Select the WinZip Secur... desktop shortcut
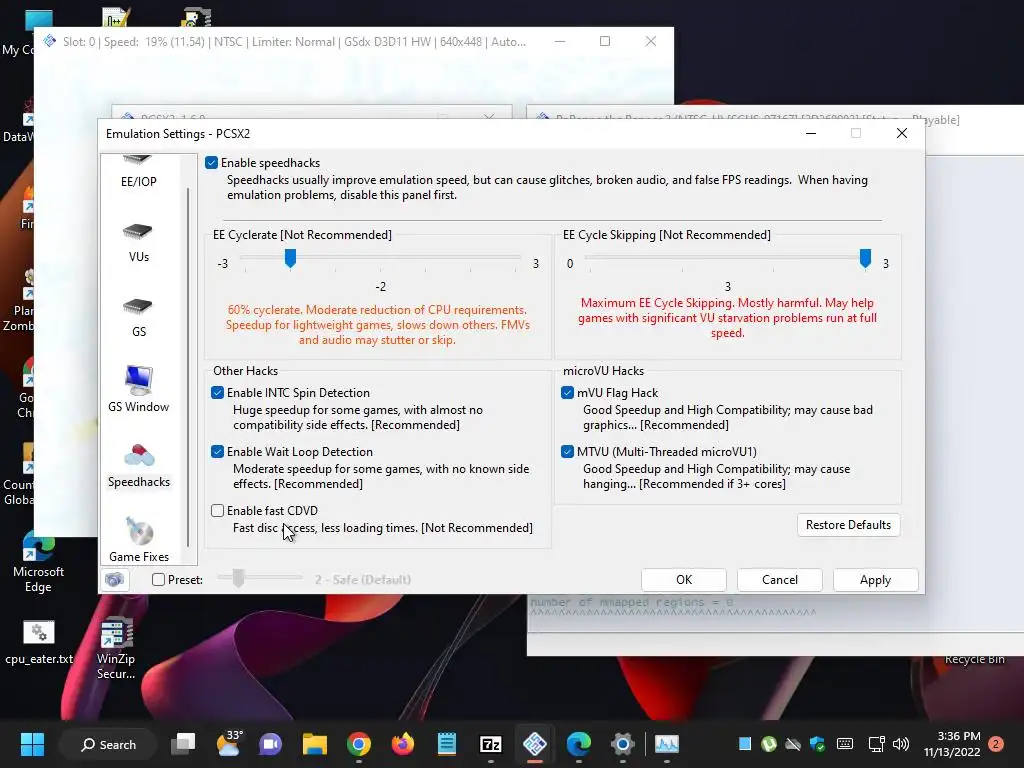1024x768 pixels. [x=116, y=648]
